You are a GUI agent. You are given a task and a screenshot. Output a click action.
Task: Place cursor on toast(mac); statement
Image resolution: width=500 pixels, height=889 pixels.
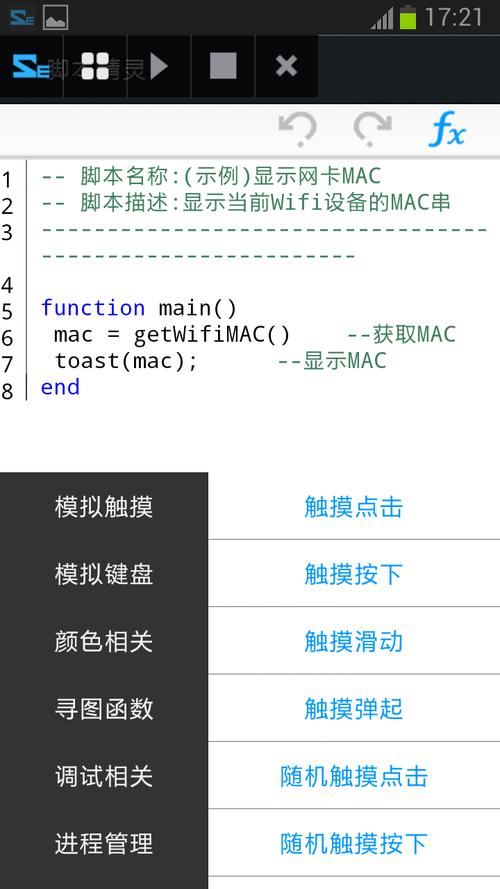point(126,361)
